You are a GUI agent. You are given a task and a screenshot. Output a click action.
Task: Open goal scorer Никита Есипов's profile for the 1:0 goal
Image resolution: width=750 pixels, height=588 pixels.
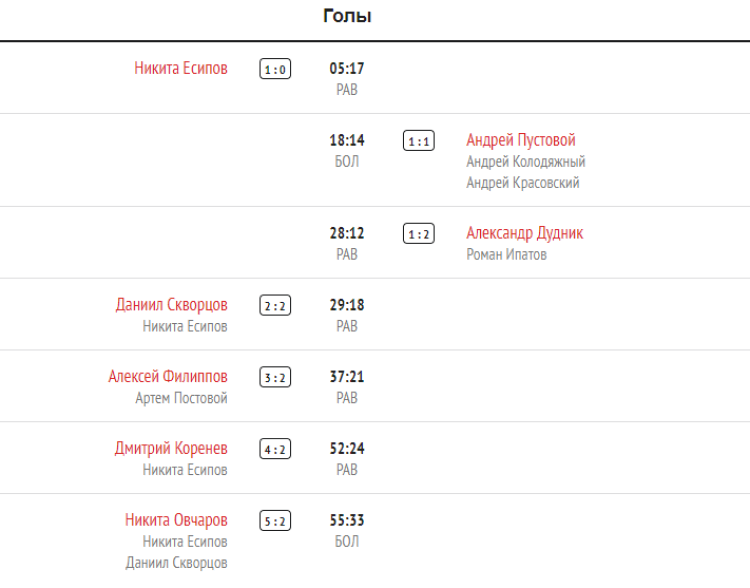pyautogui.click(x=181, y=69)
